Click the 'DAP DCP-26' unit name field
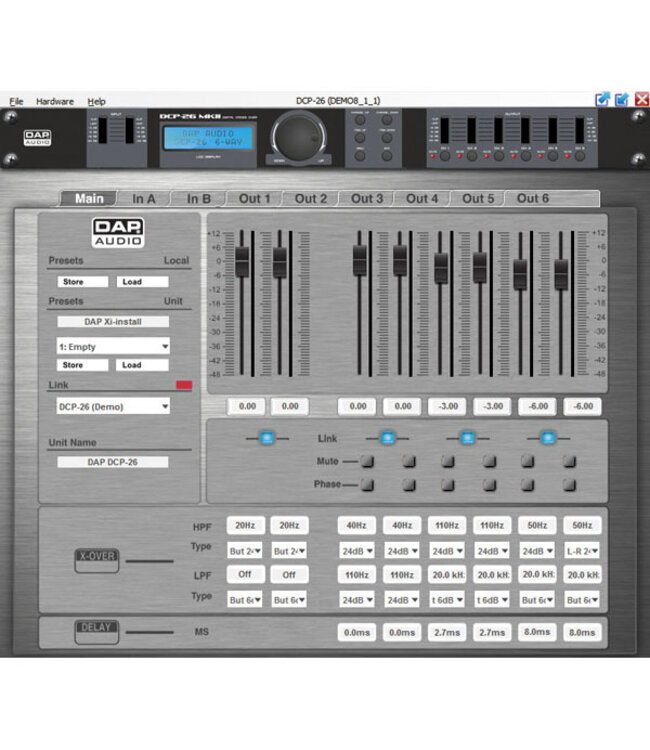This screenshot has height=750, width=650. coord(113,462)
